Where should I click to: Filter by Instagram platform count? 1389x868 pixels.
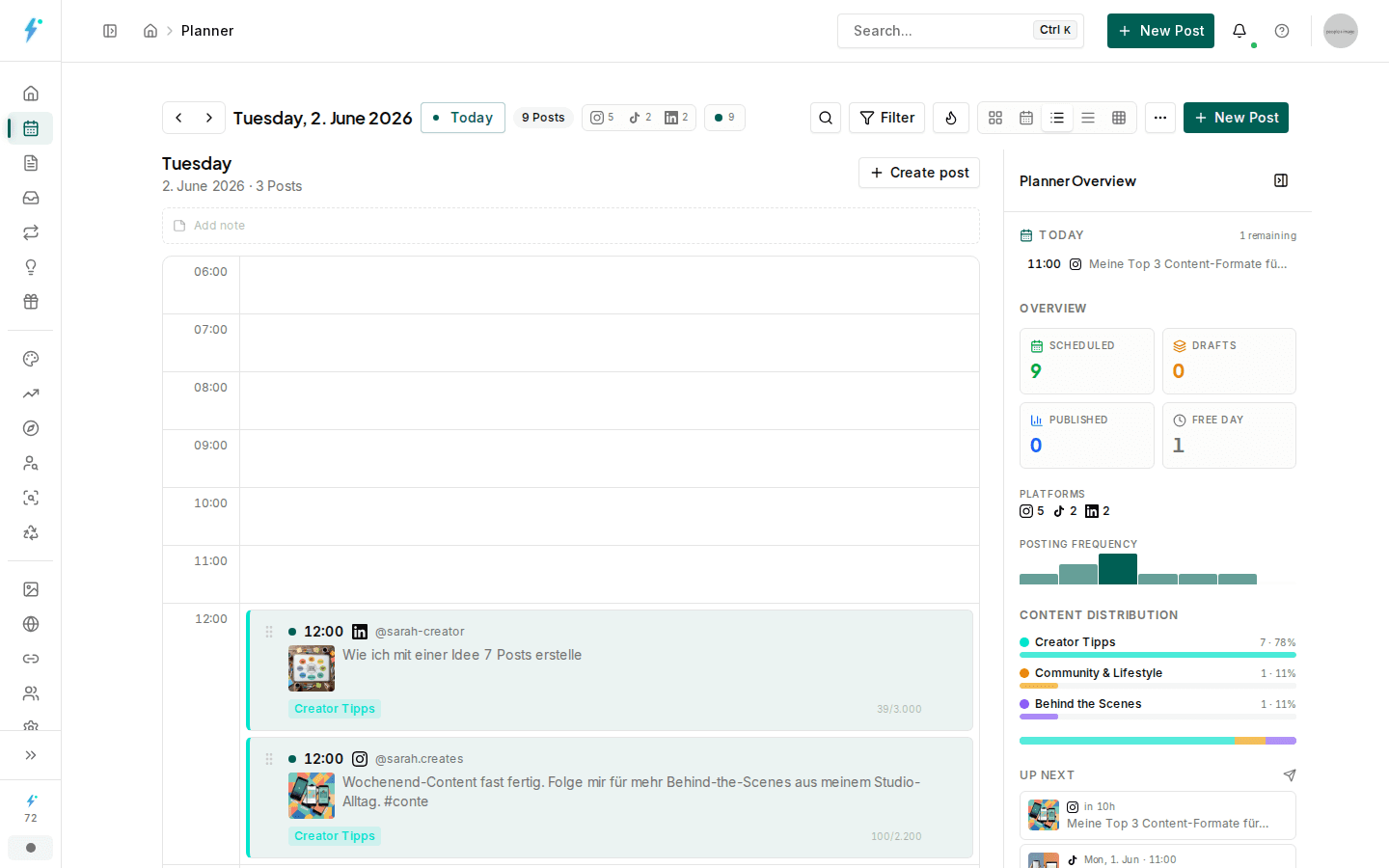tap(602, 118)
